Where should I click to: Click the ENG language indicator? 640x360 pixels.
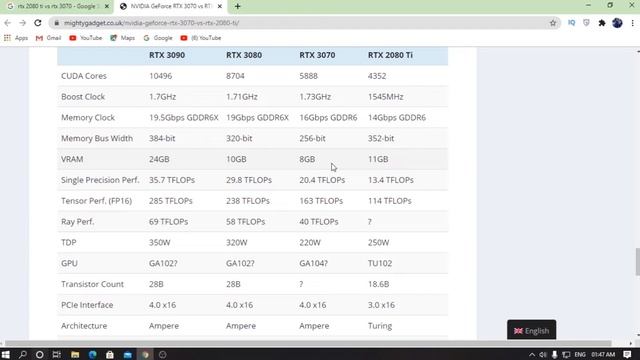(x=580, y=355)
